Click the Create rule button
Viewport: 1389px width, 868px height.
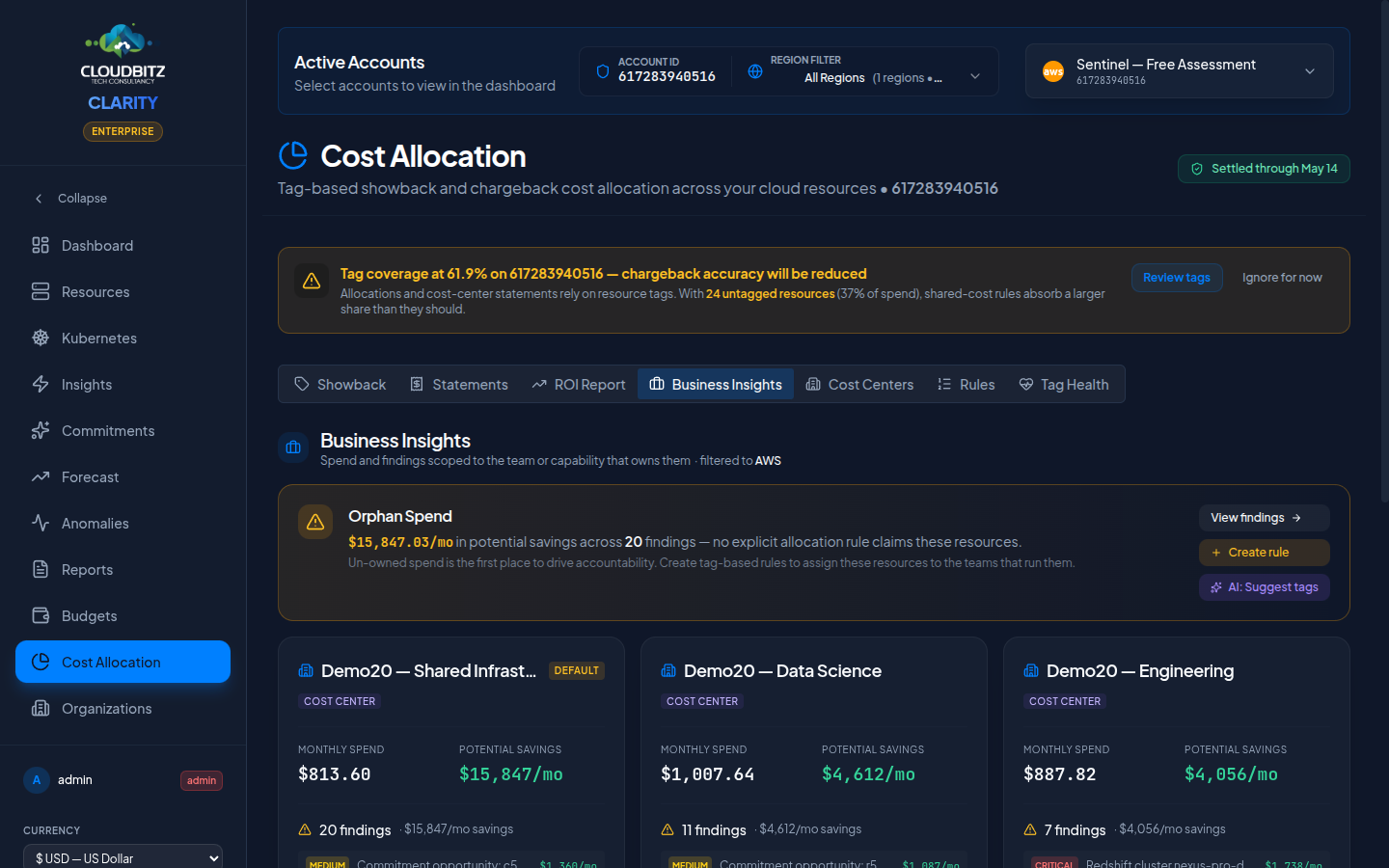coord(1265,553)
